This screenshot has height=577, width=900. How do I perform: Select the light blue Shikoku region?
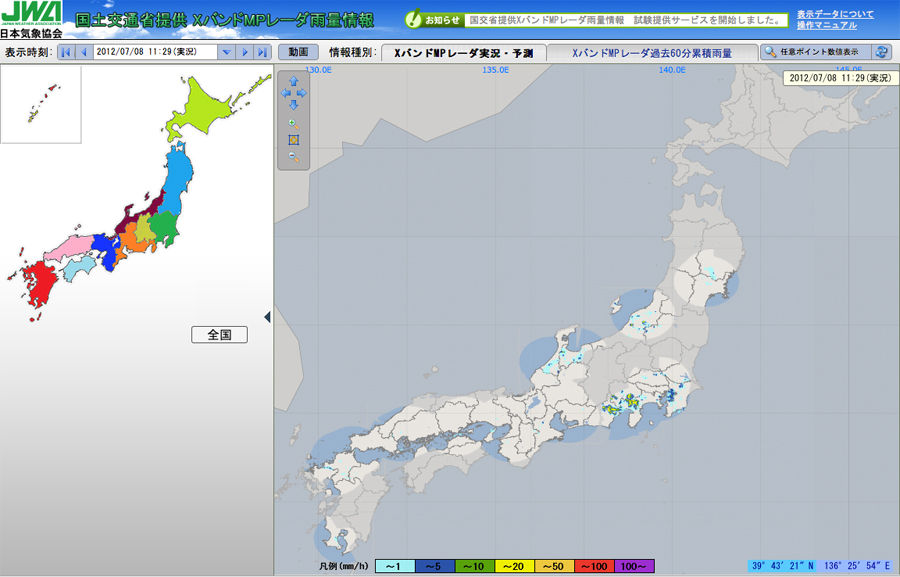pos(79,268)
